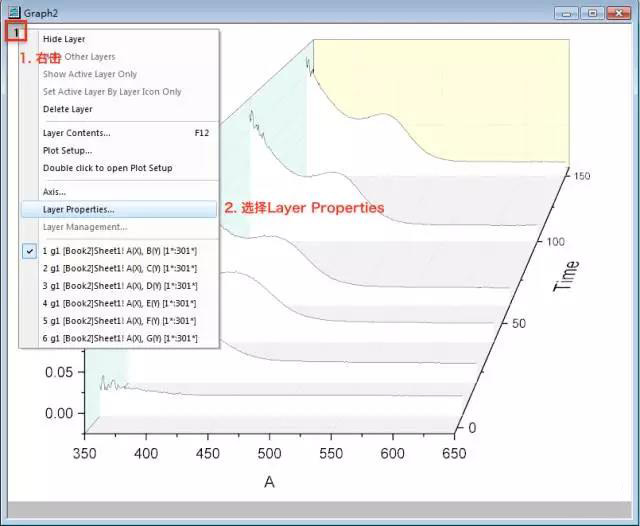640x526 pixels.
Task: Minimize the Graph2 window
Action: point(570,12)
